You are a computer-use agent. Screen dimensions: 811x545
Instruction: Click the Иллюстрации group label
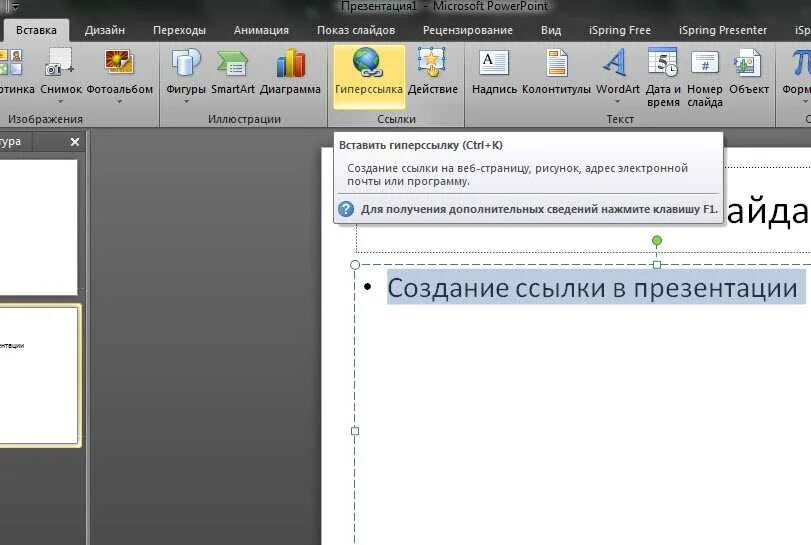coord(244,119)
